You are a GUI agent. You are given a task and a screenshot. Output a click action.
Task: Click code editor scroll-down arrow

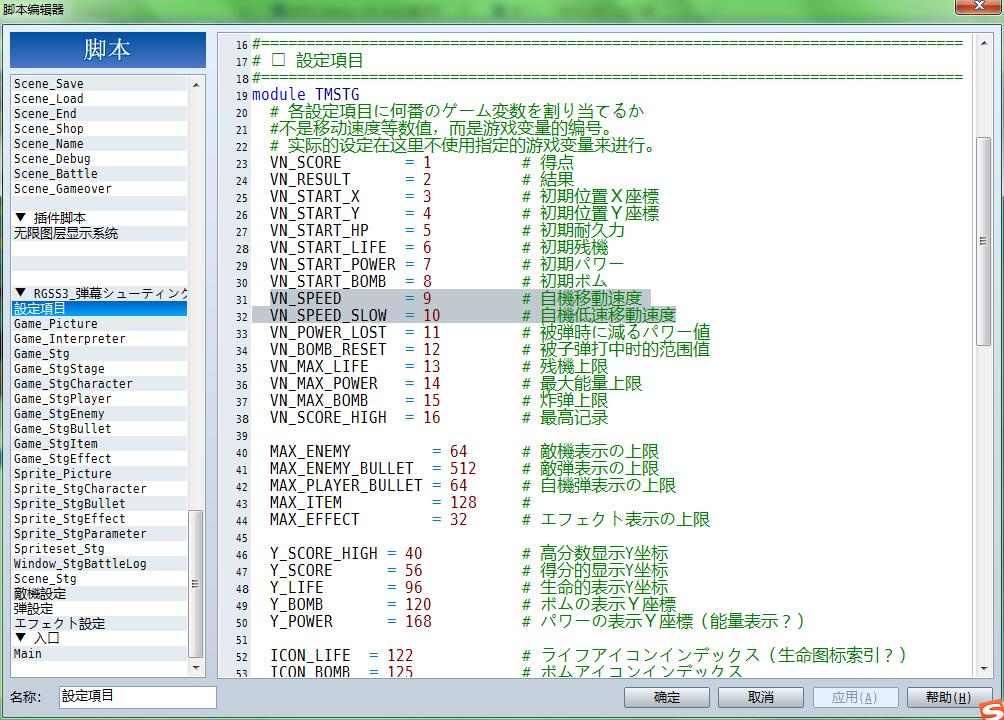click(984, 669)
